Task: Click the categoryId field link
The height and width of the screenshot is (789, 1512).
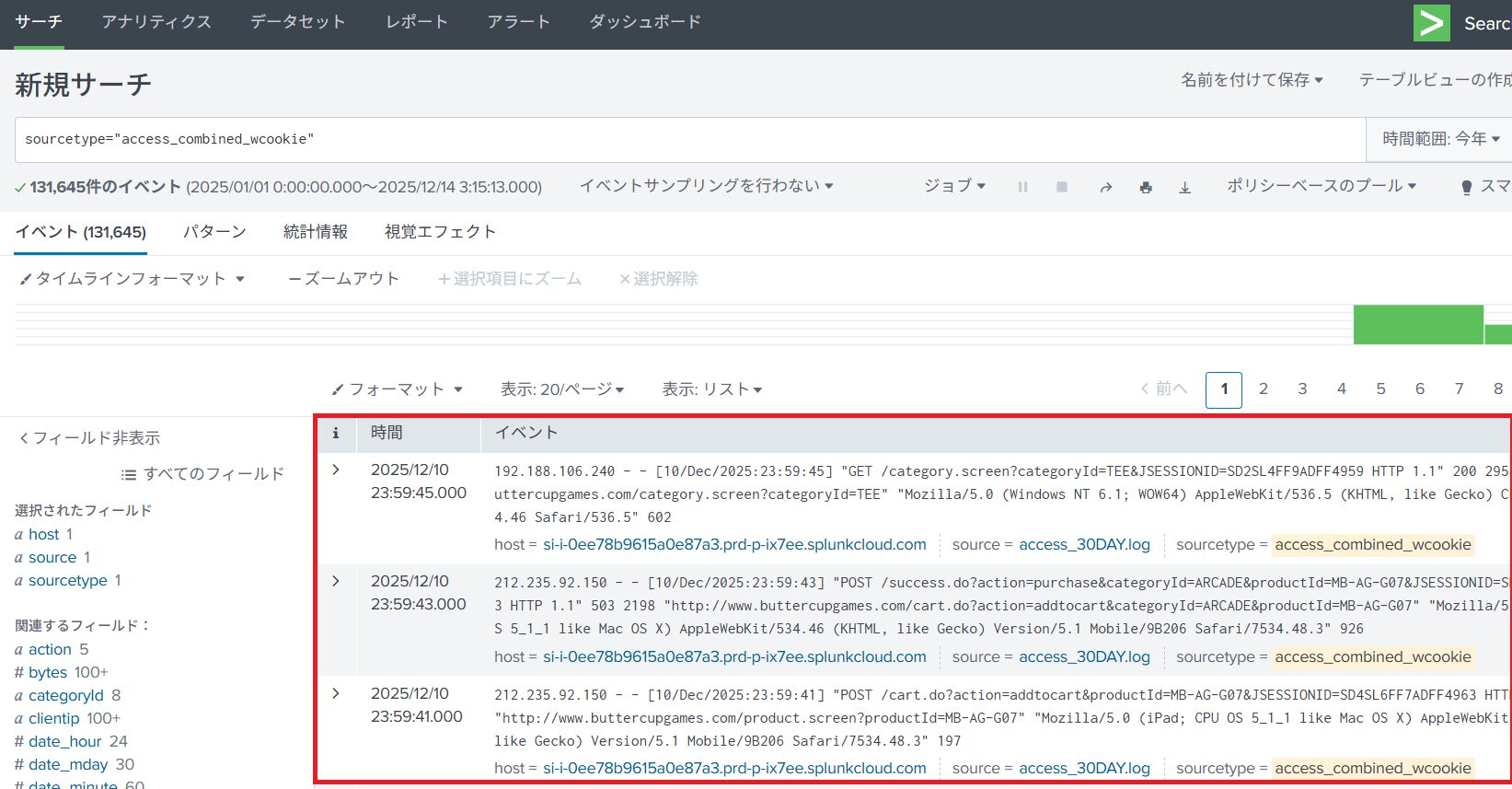Action: click(65, 695)
